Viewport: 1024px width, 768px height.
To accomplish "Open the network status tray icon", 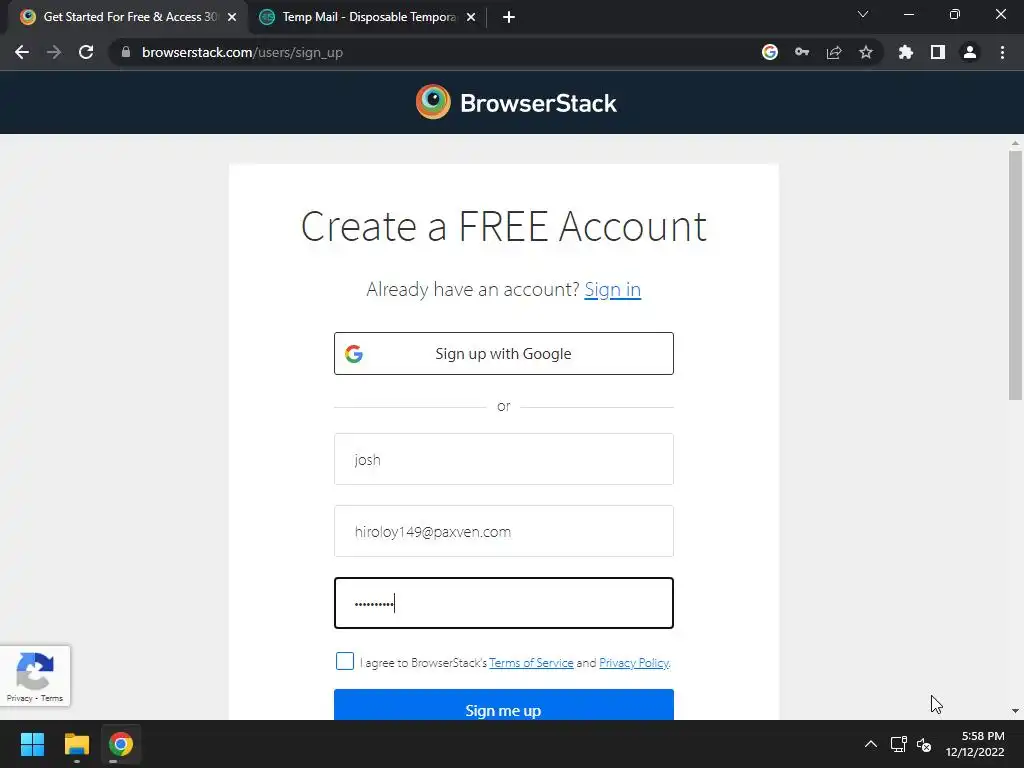I will pos(899,744).
